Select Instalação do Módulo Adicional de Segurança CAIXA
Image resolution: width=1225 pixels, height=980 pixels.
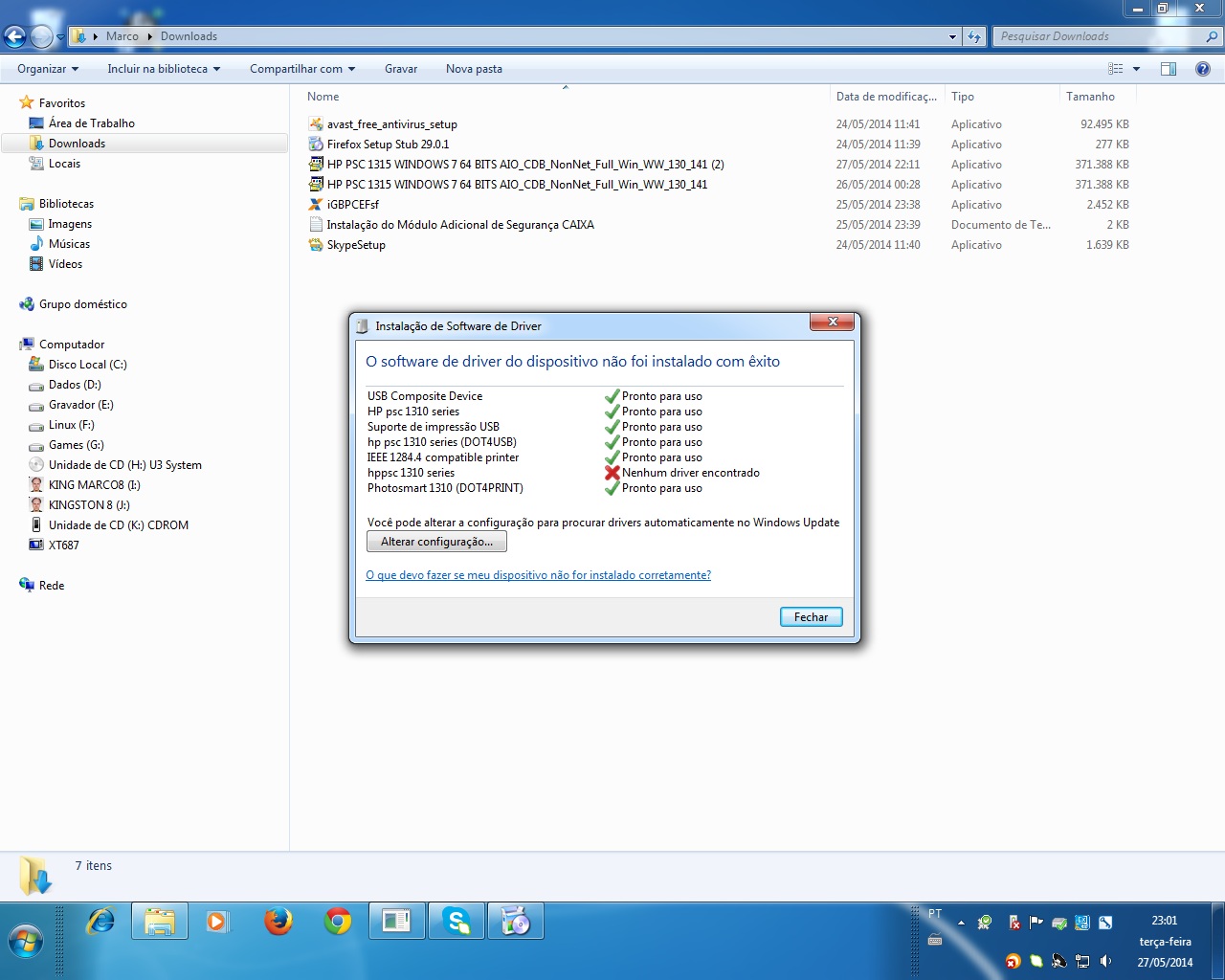point(460,225)
